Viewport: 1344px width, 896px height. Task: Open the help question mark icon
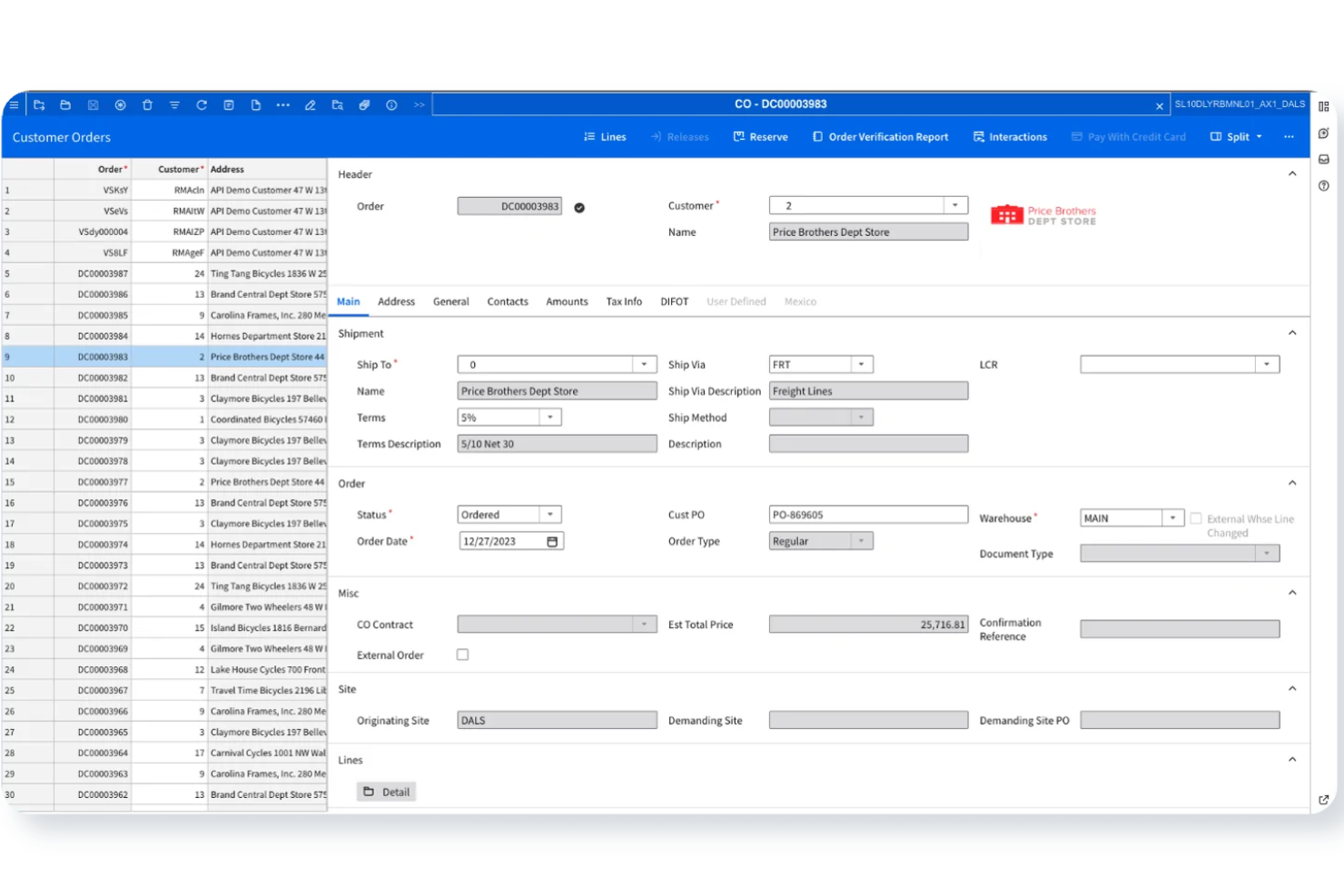[x=1324, y=186]
